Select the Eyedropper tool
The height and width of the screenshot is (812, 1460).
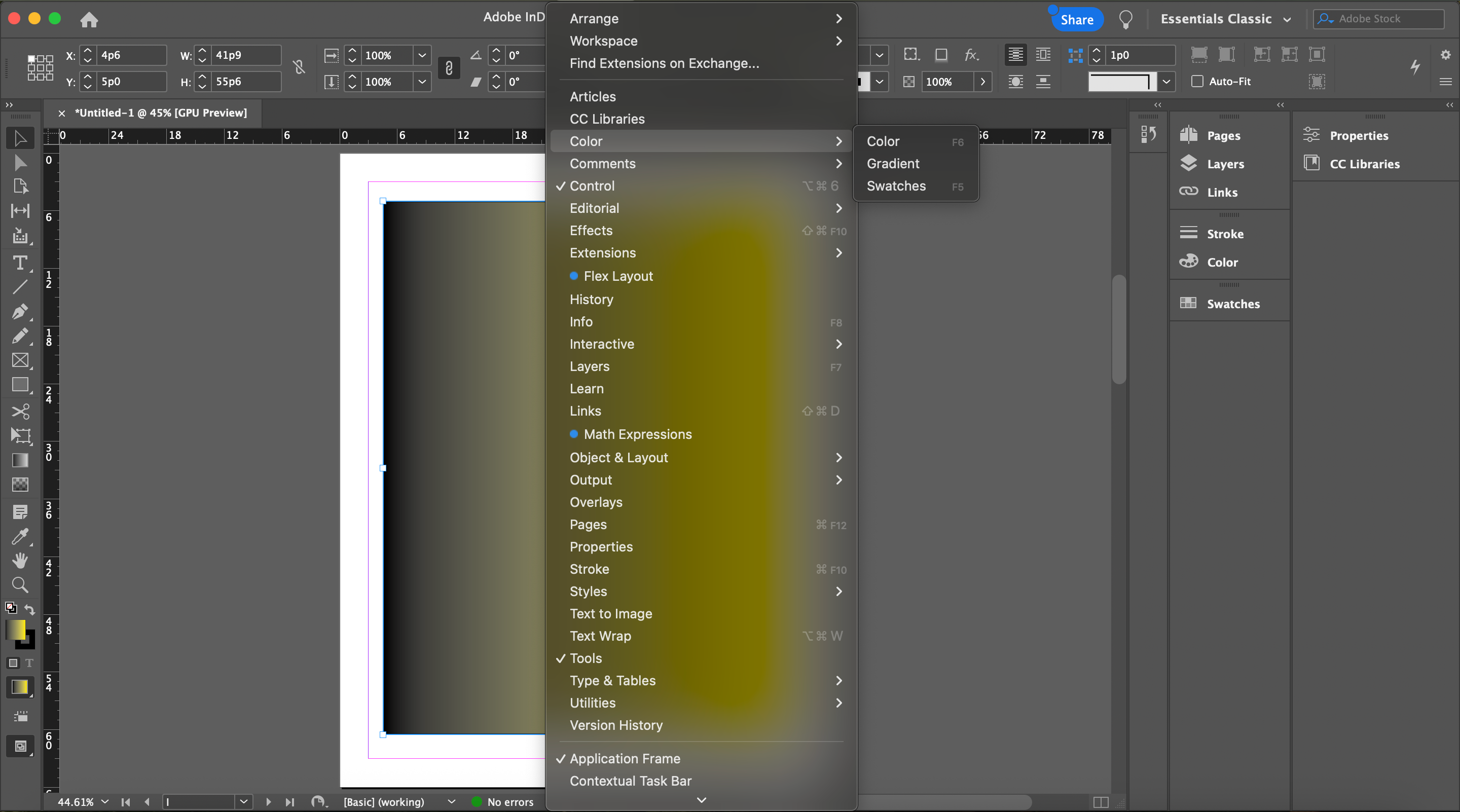point(20,536)
